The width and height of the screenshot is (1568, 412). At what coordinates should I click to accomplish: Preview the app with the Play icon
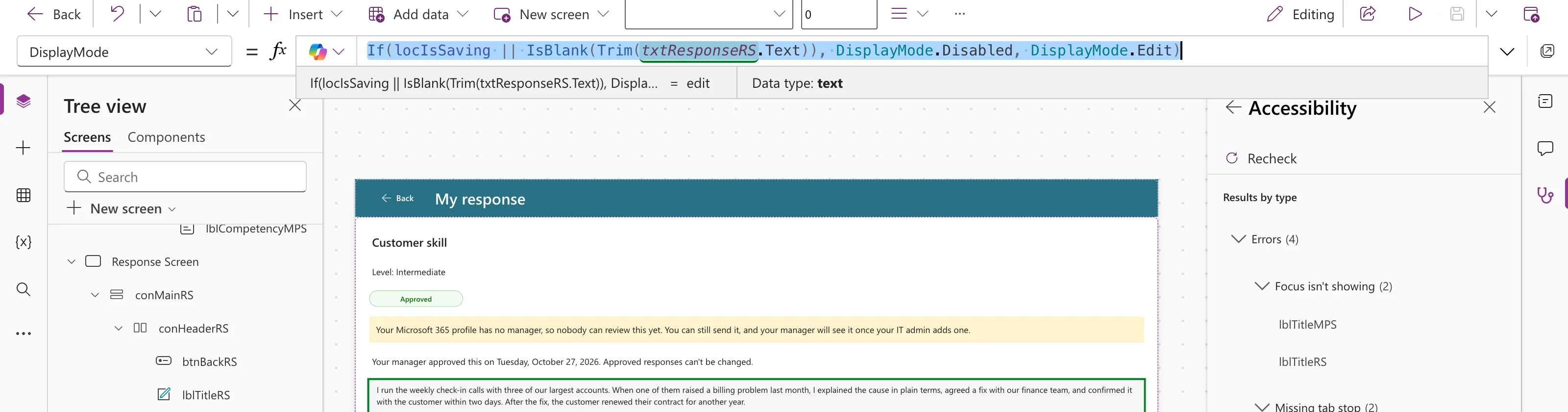click(1415, 13)
